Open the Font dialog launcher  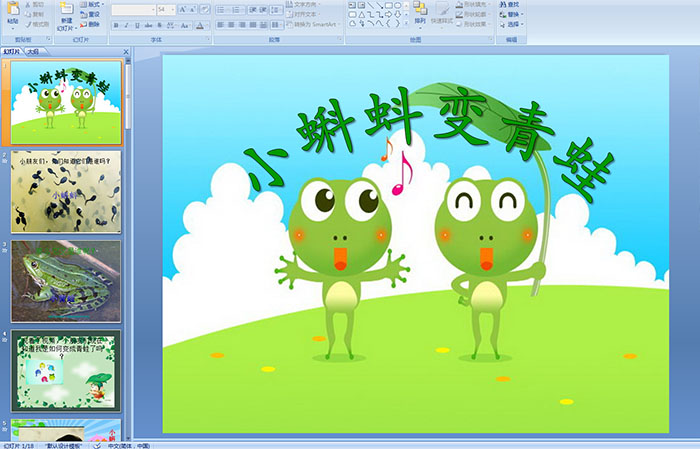(x=209, y=40)
